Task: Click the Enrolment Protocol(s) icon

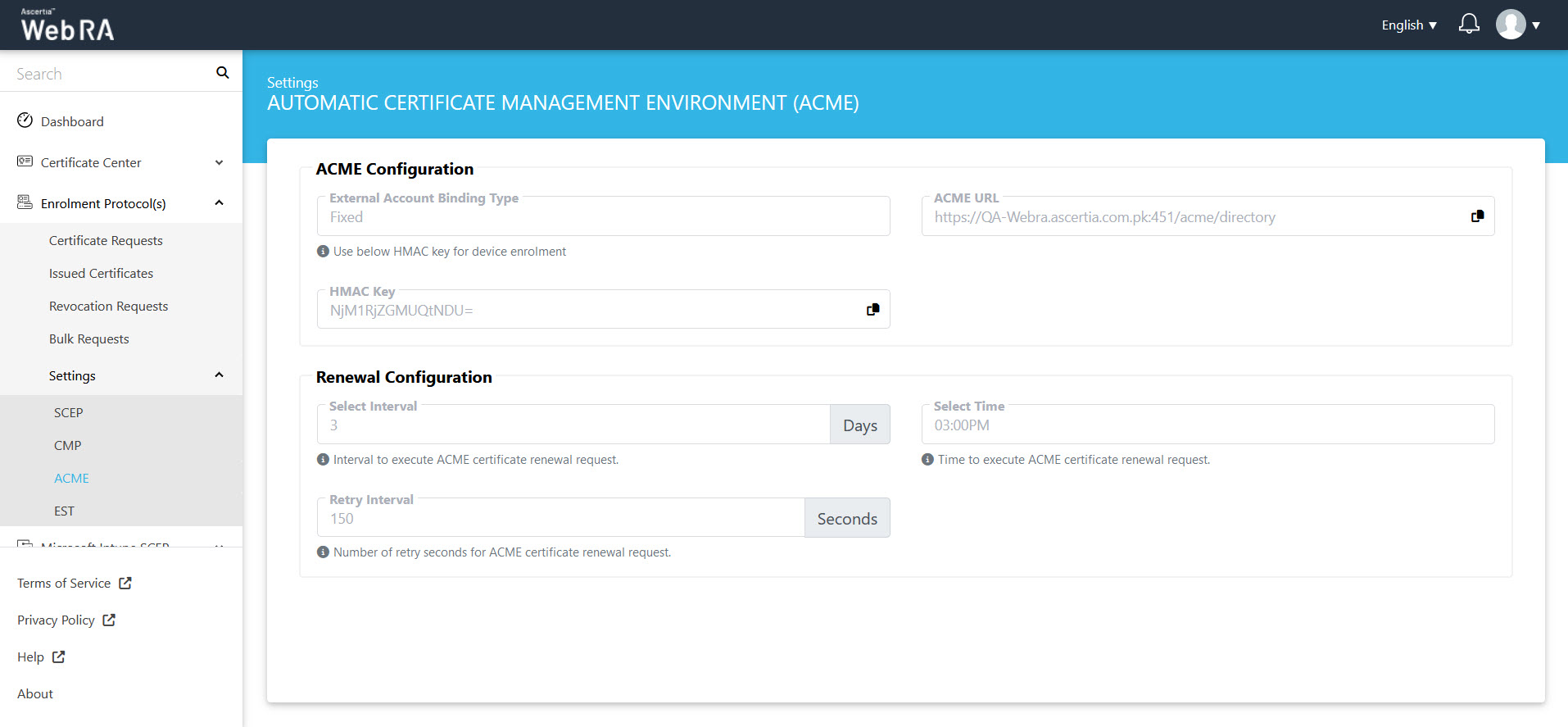Action: point(25,202)
